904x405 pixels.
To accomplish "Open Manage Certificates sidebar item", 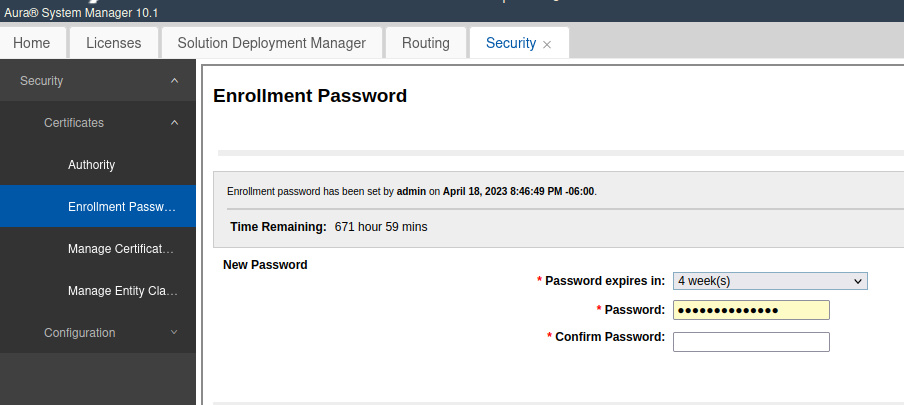I will pos(122,249).
